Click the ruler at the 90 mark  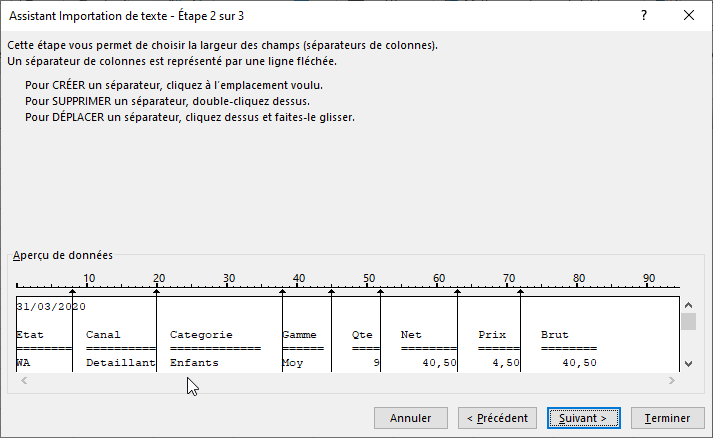(649, 280)
